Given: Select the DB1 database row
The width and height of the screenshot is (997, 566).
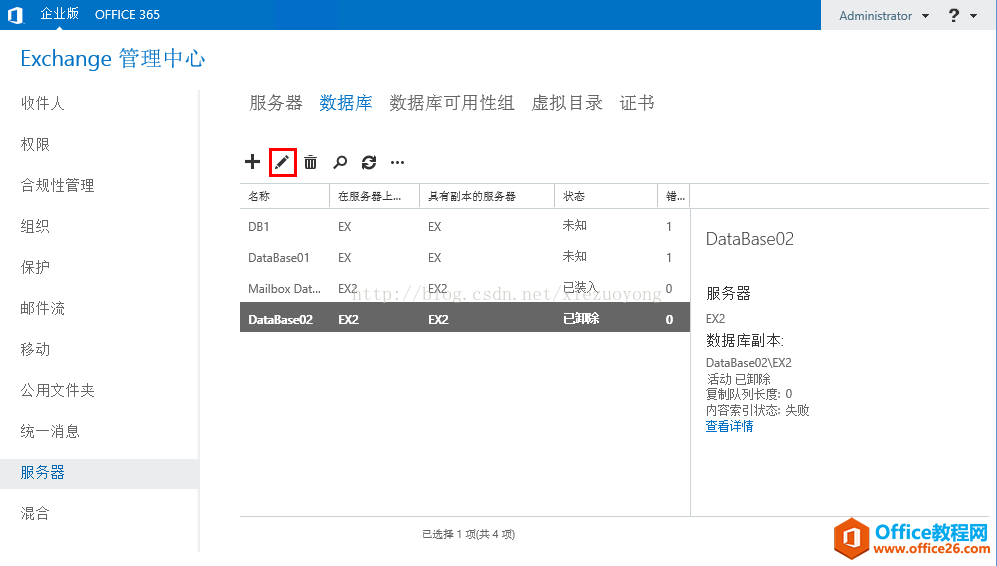Looking at the screenshot, I should pyautogui.click(x=465, y=226).
